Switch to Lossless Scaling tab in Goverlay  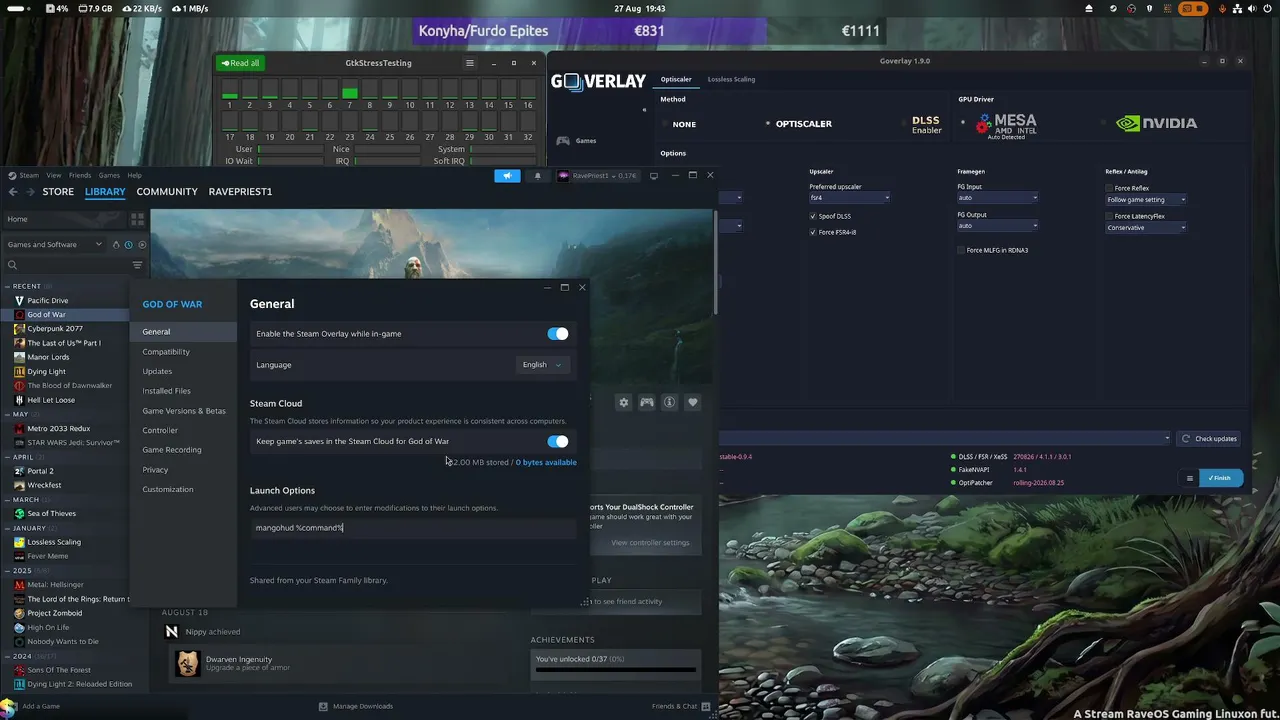pos(731,79)
